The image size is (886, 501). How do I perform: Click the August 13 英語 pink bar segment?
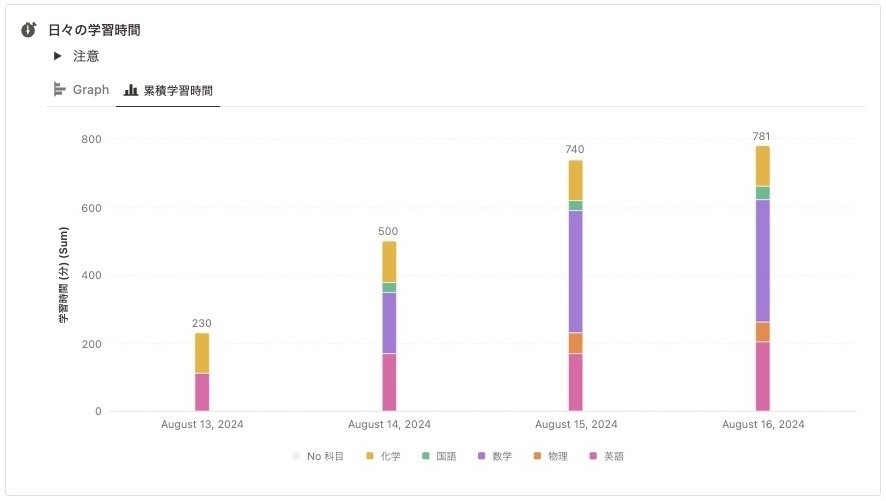click(x=202, y=391)
